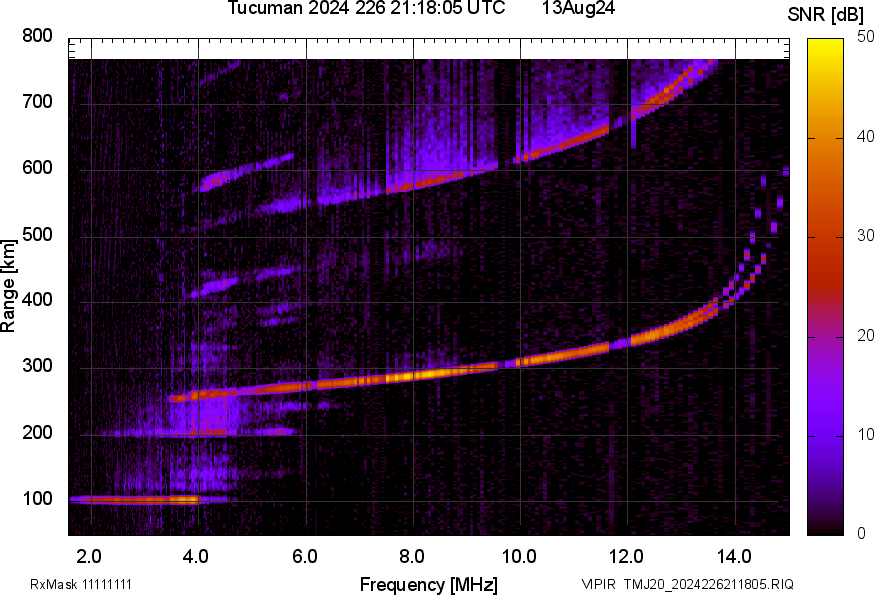Click the yellow top of the SNR colorbar
Image resolution: width=874 pixels, height=595 pixels.
click(825, 46)
